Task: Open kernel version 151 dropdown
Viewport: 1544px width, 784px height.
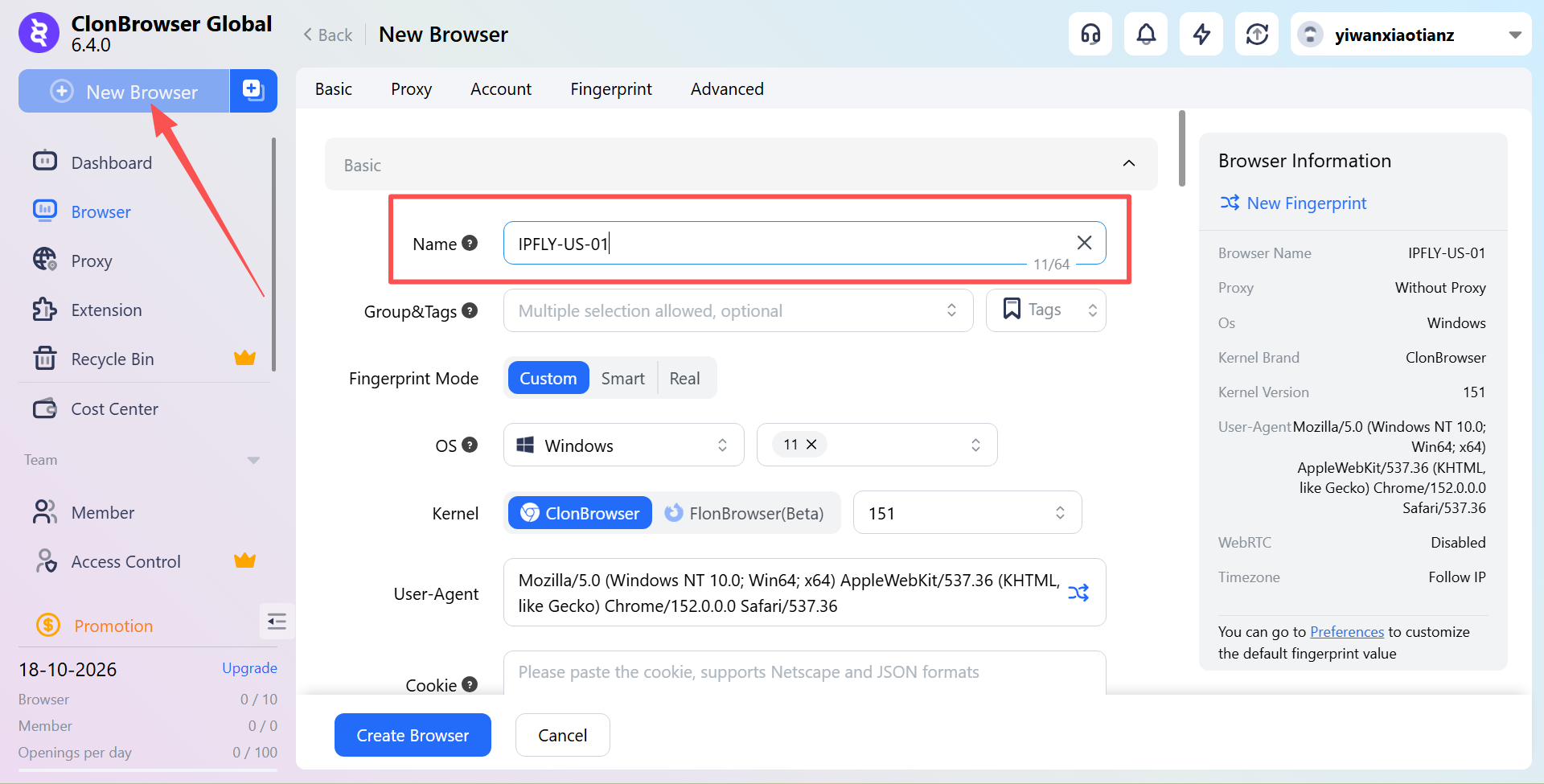Action: pyautogui.click(x=967, y=513)
